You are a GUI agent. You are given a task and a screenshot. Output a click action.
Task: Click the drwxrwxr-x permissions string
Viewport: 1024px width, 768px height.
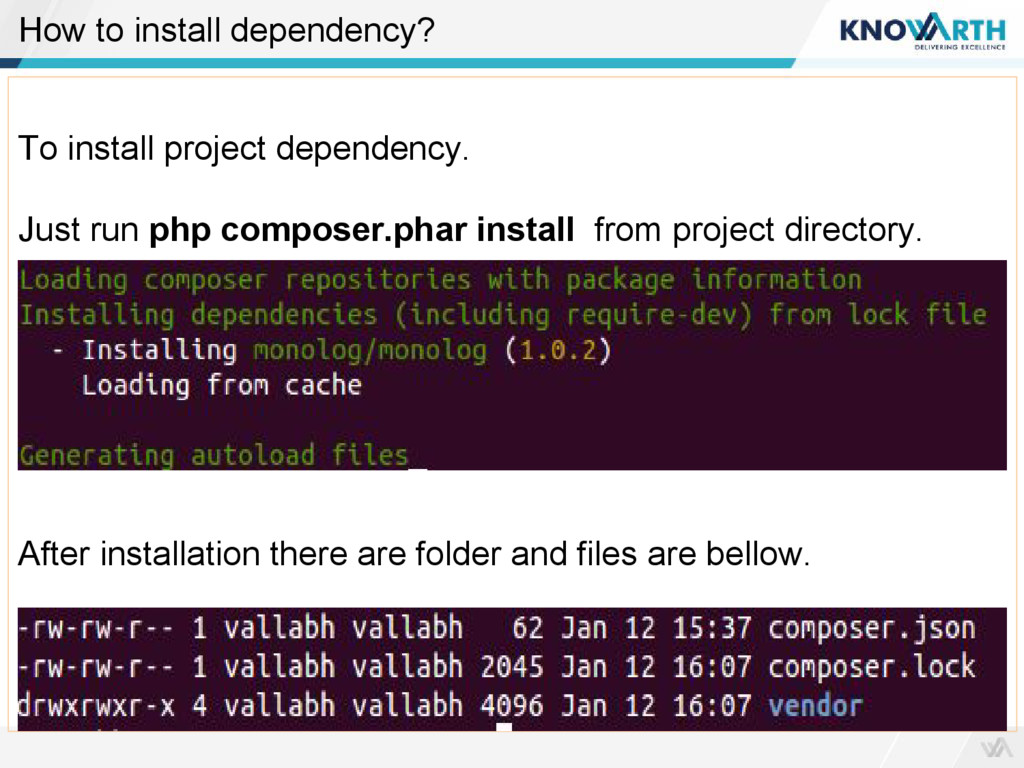96,706
